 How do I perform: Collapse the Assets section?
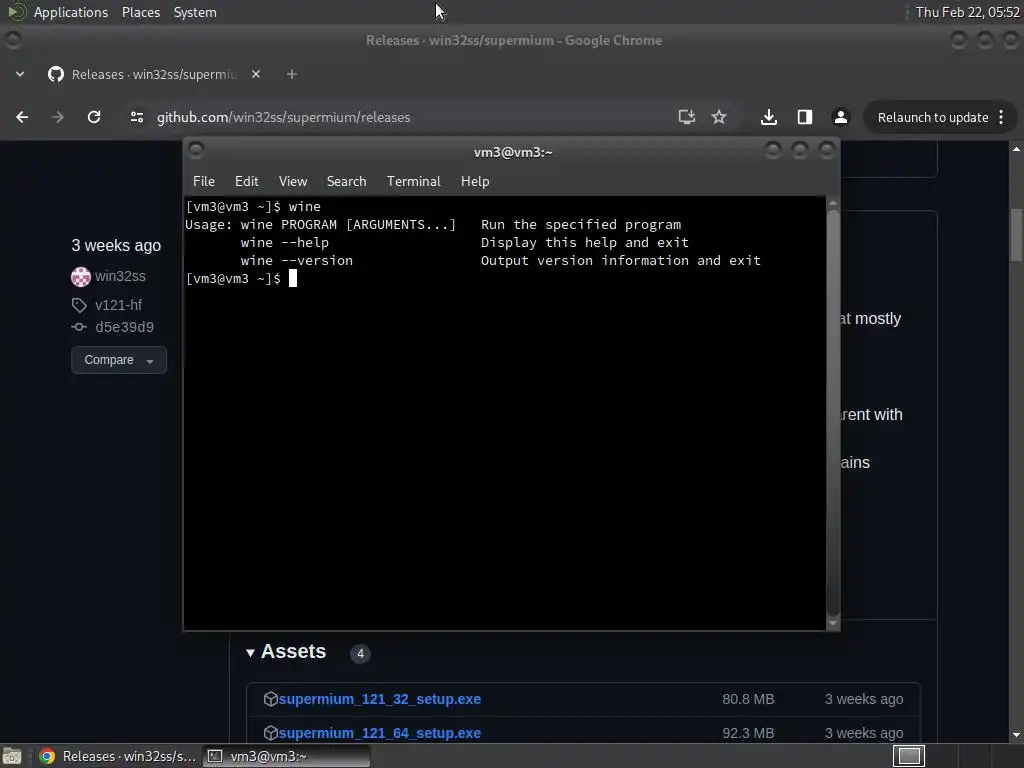click(x=286, y=652)
